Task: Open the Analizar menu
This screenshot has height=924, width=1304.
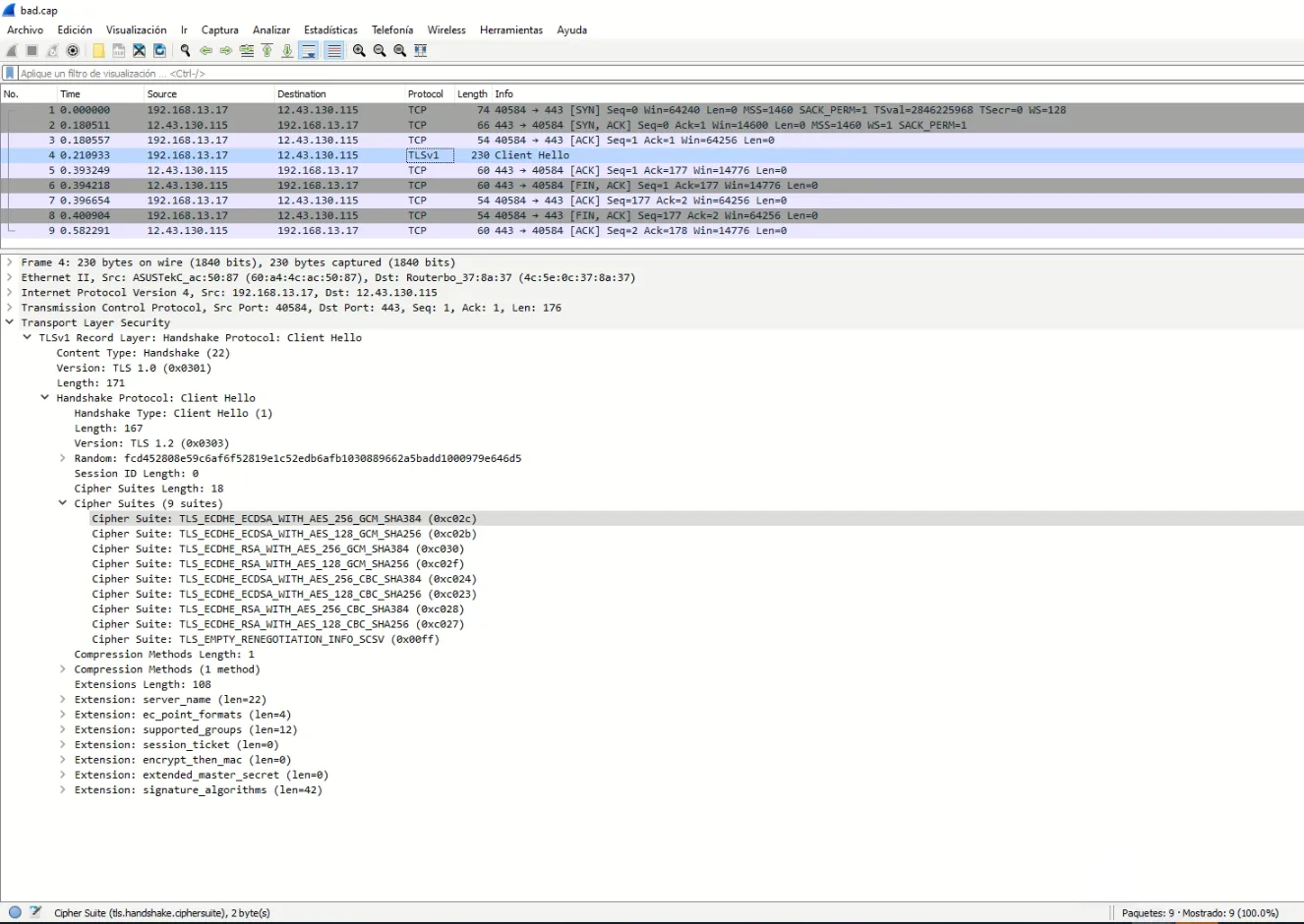Action: click(271, 30)
